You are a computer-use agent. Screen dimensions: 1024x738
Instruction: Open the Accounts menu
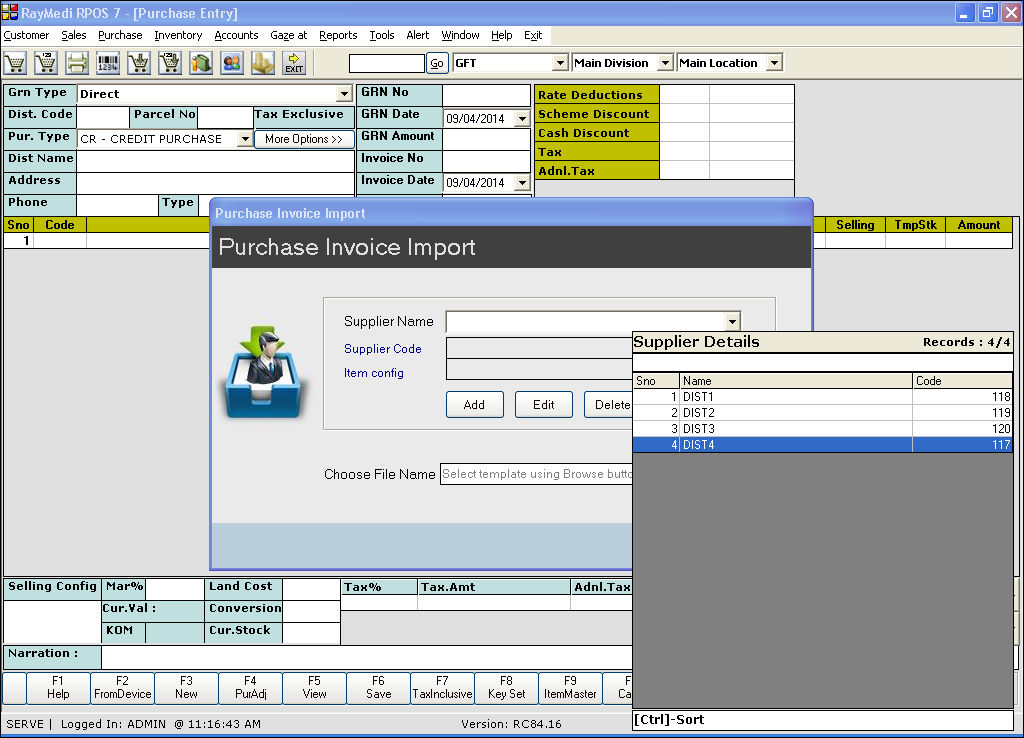pos(236,35)
